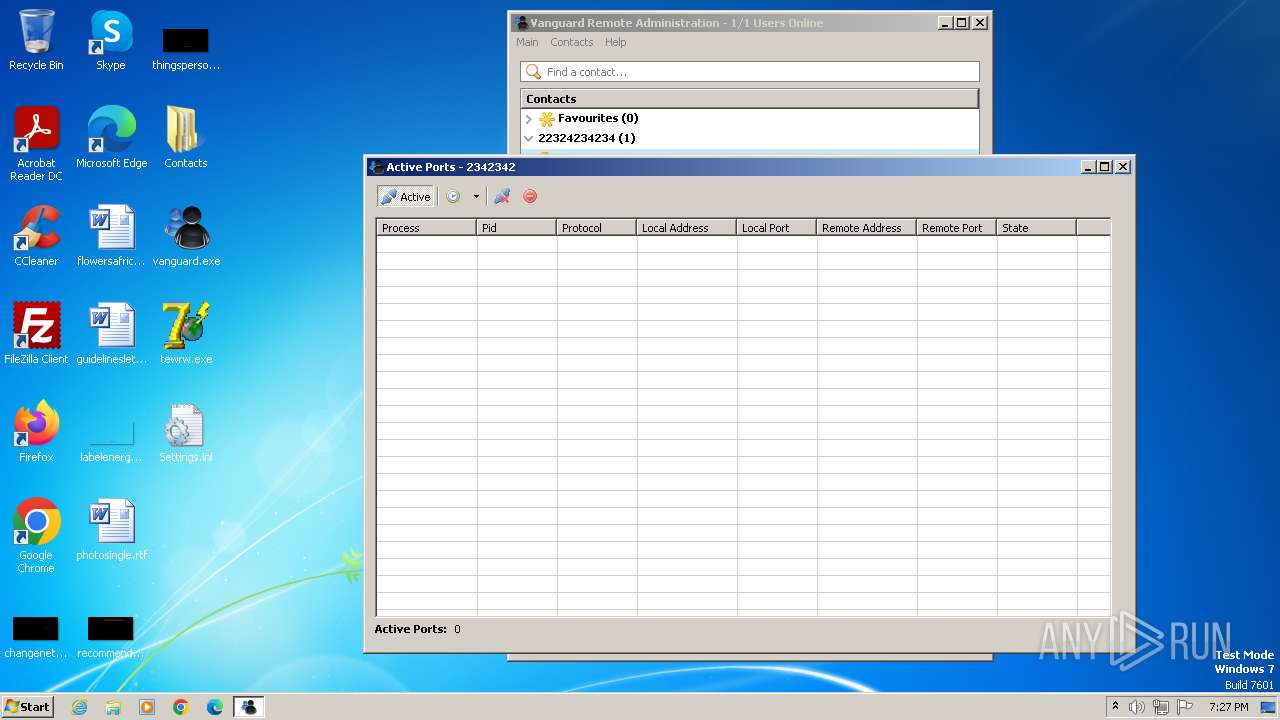Select the changenet desktop file
This screenshot has height=720, width=1280.
pos(36,638)
